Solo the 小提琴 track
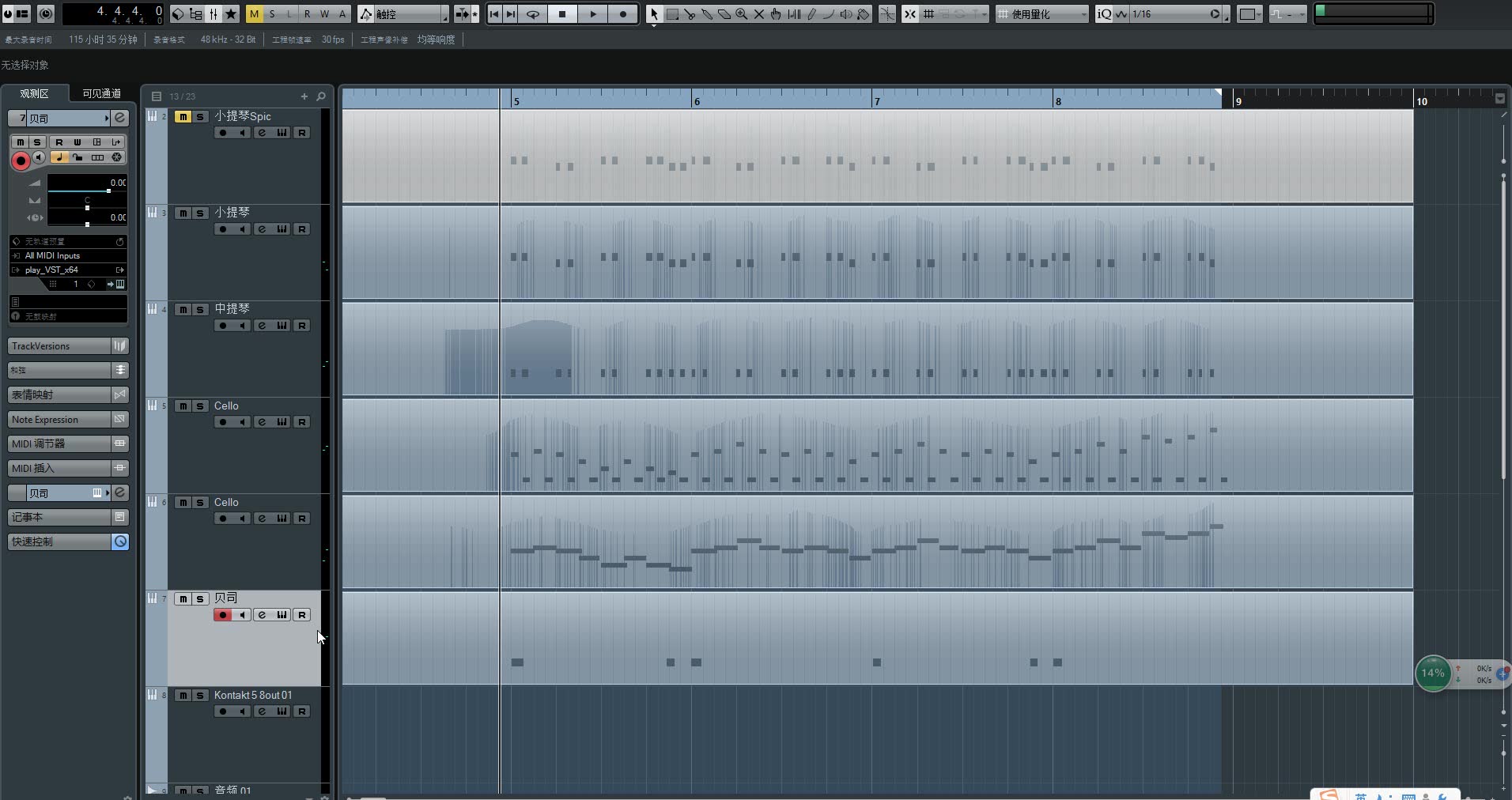The image size is (1512, 800). coord(200,213)
